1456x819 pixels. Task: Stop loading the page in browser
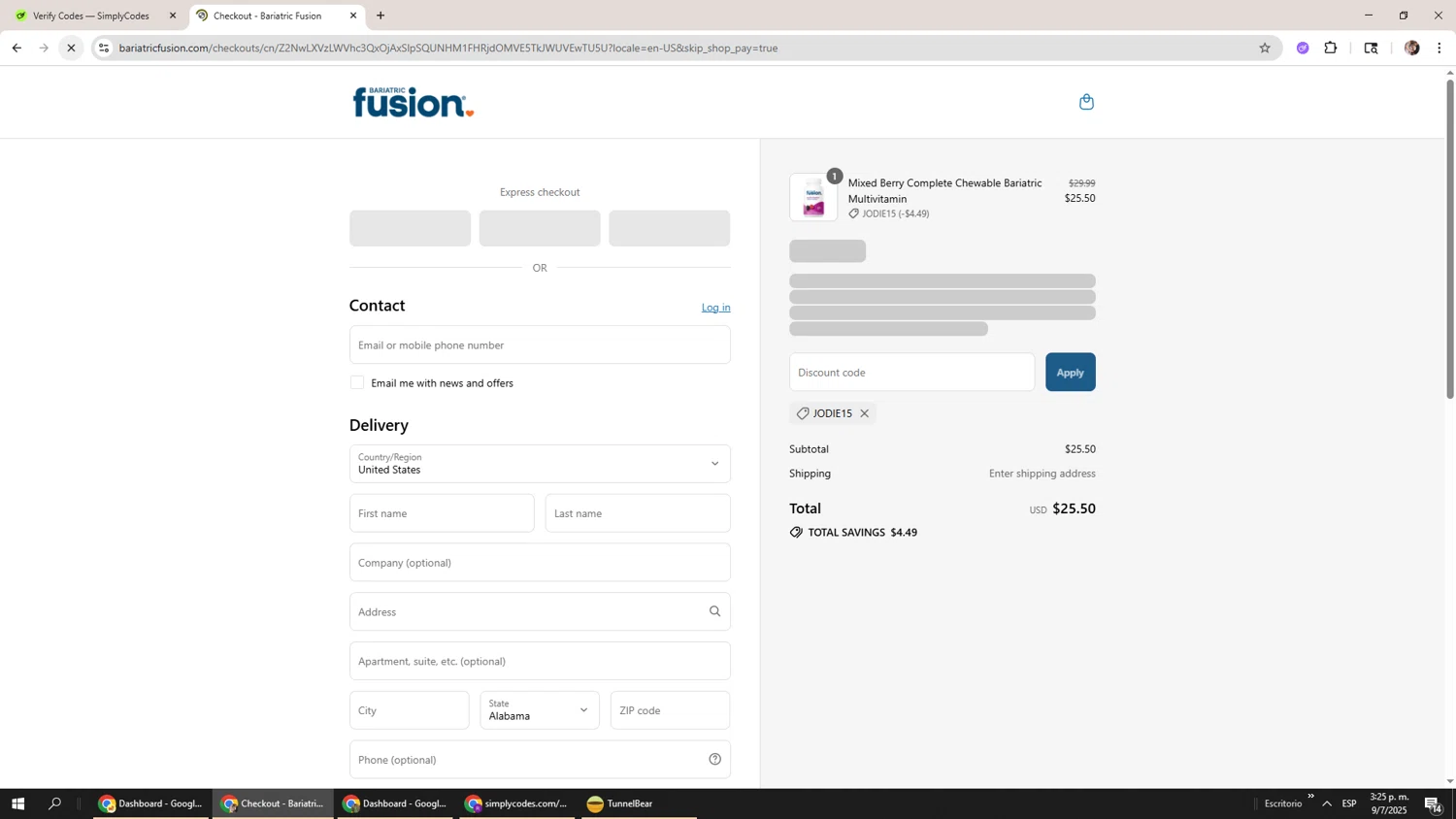[x=71, y=48]
